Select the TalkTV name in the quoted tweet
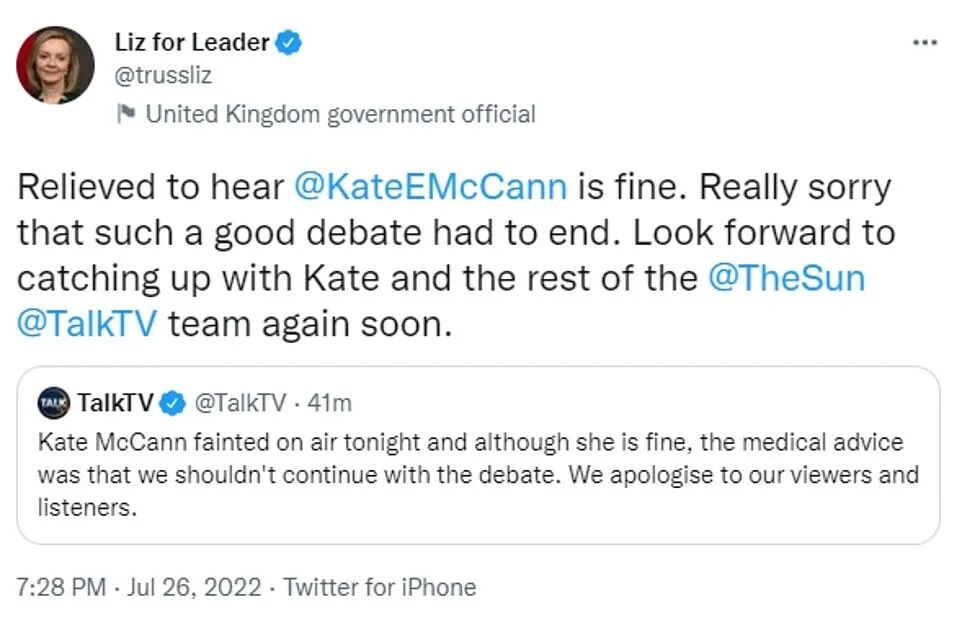The height and width of the screenshot is (630, 962). click(x=115, y=403)
